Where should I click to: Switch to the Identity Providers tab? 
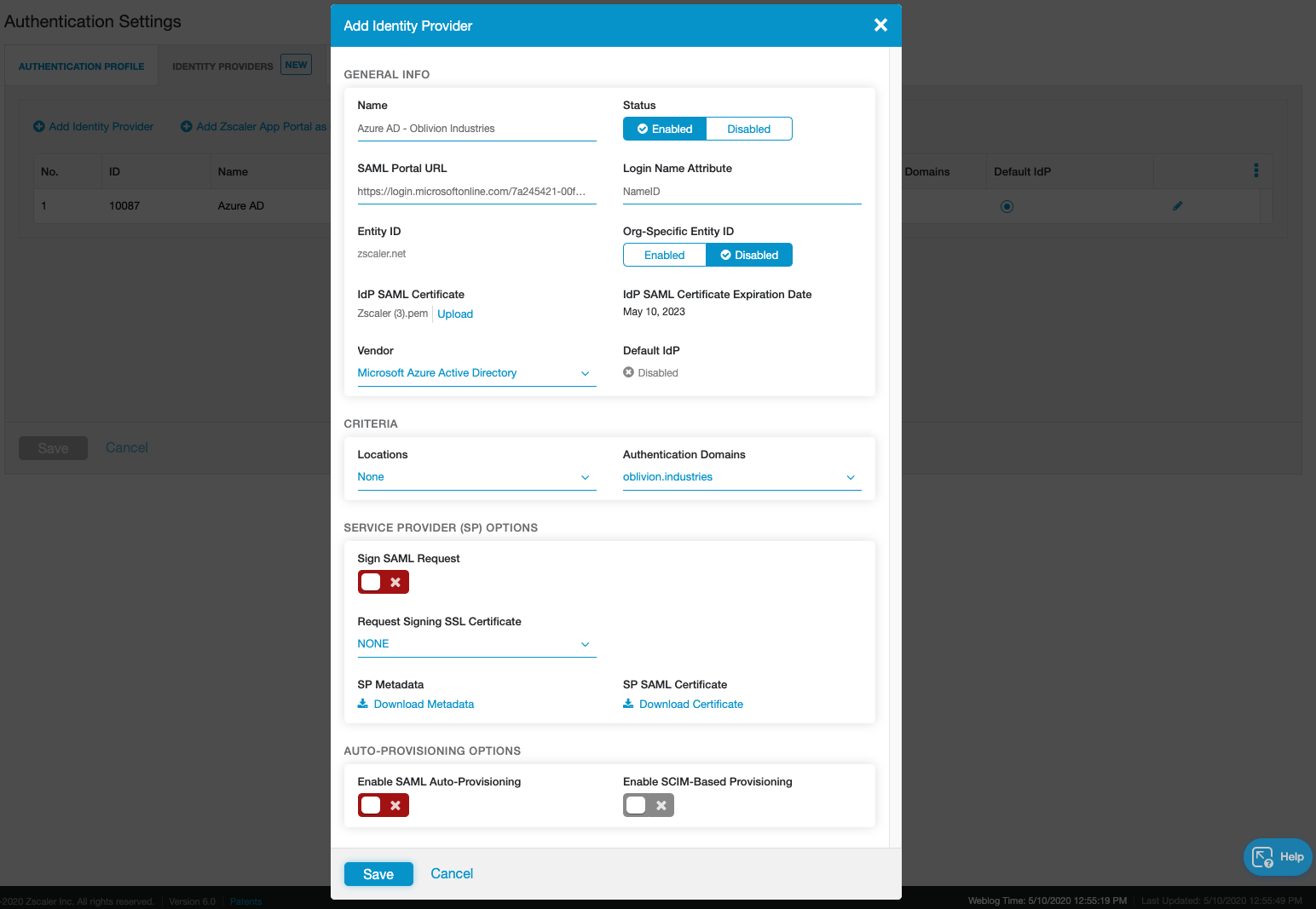[x=222, y=66]
